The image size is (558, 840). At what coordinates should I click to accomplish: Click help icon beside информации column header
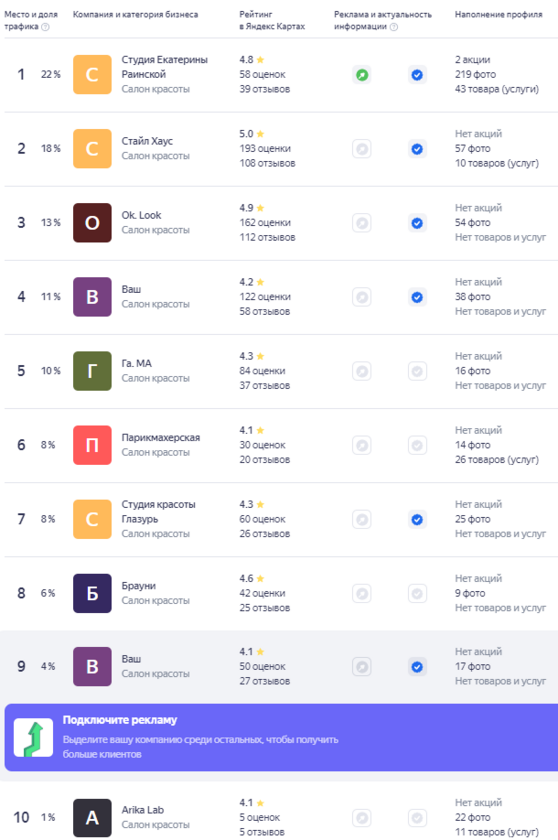(x=394, y=27)
